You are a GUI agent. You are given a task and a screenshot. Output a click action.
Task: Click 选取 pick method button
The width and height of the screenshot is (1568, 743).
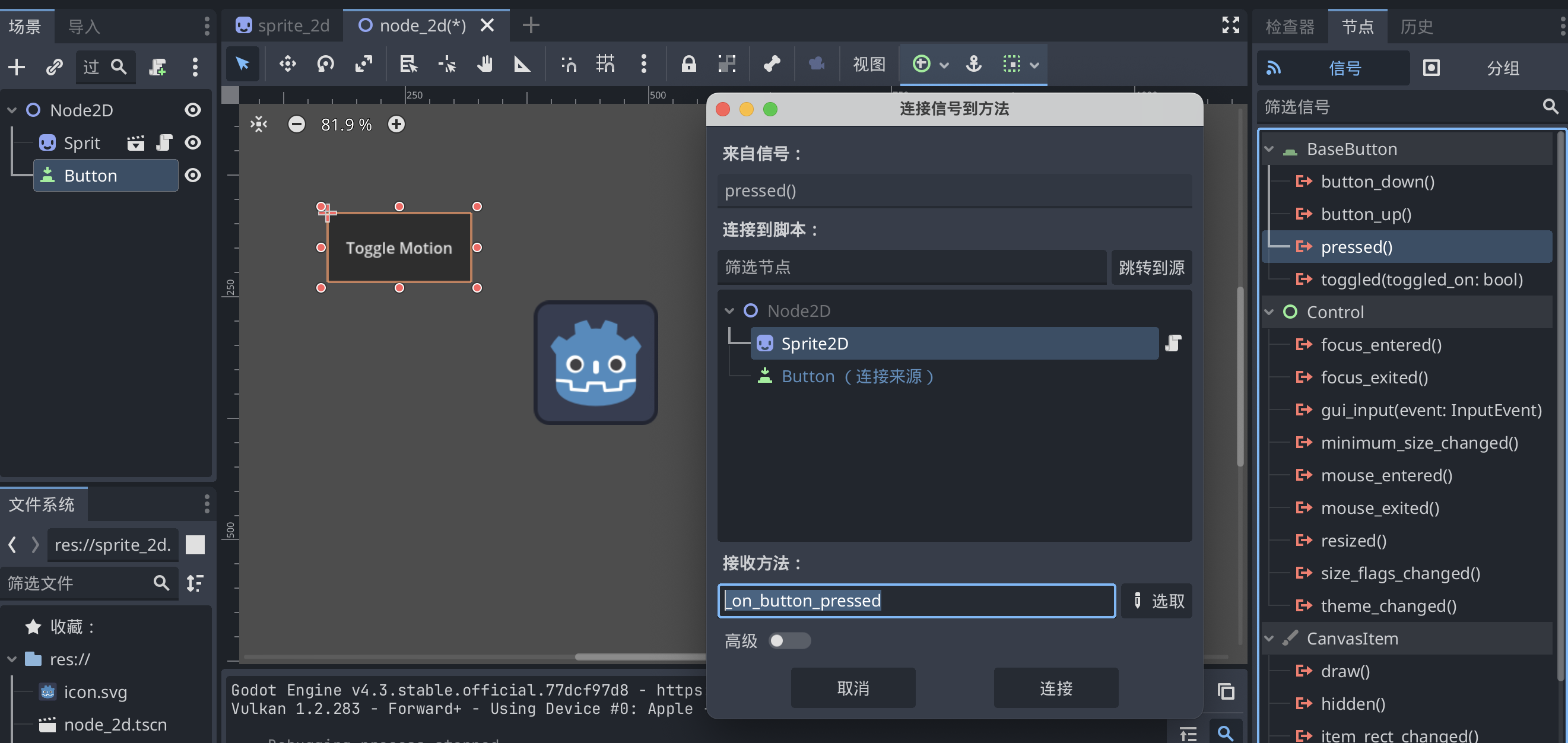pyautogui.click(x=1157, y=601)
